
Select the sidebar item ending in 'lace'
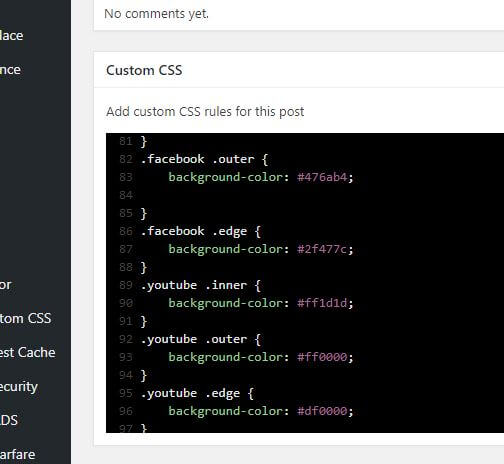click(11, 35)
